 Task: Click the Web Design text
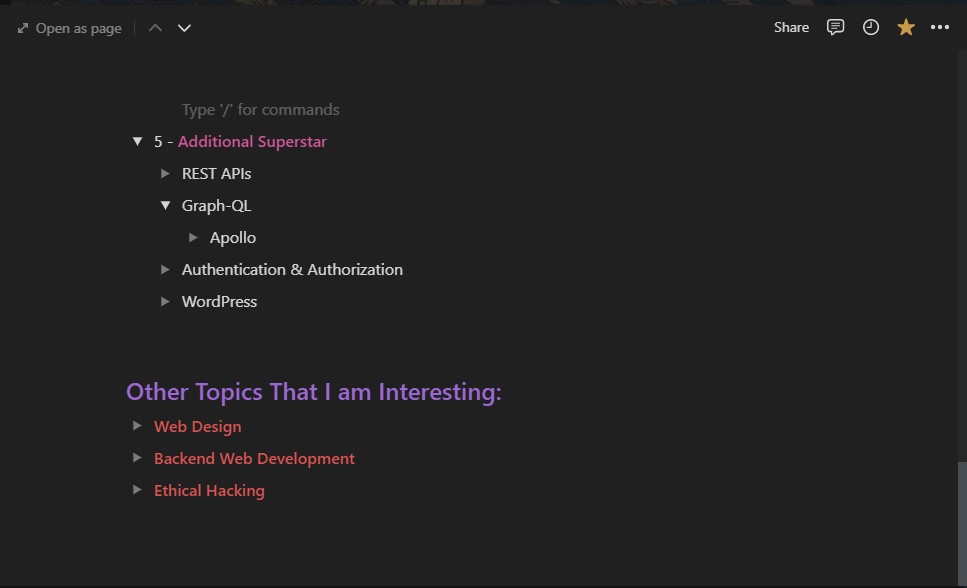(197, 426)
